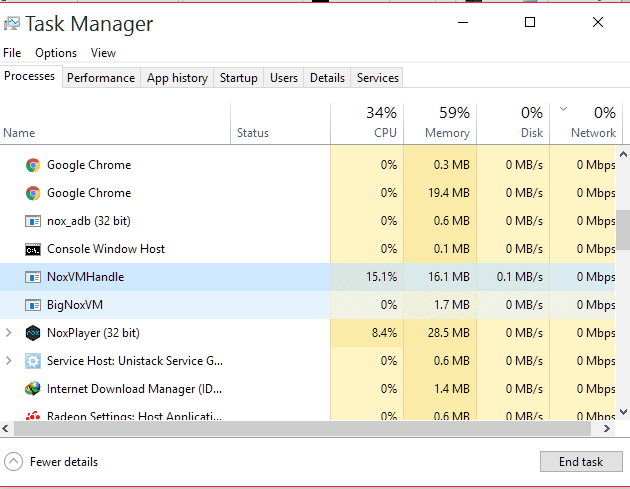Click the horizontal scrollbar right arrow
Viewport: 630px width, 489px height.
pyautogui.click(x=607, y=429)
